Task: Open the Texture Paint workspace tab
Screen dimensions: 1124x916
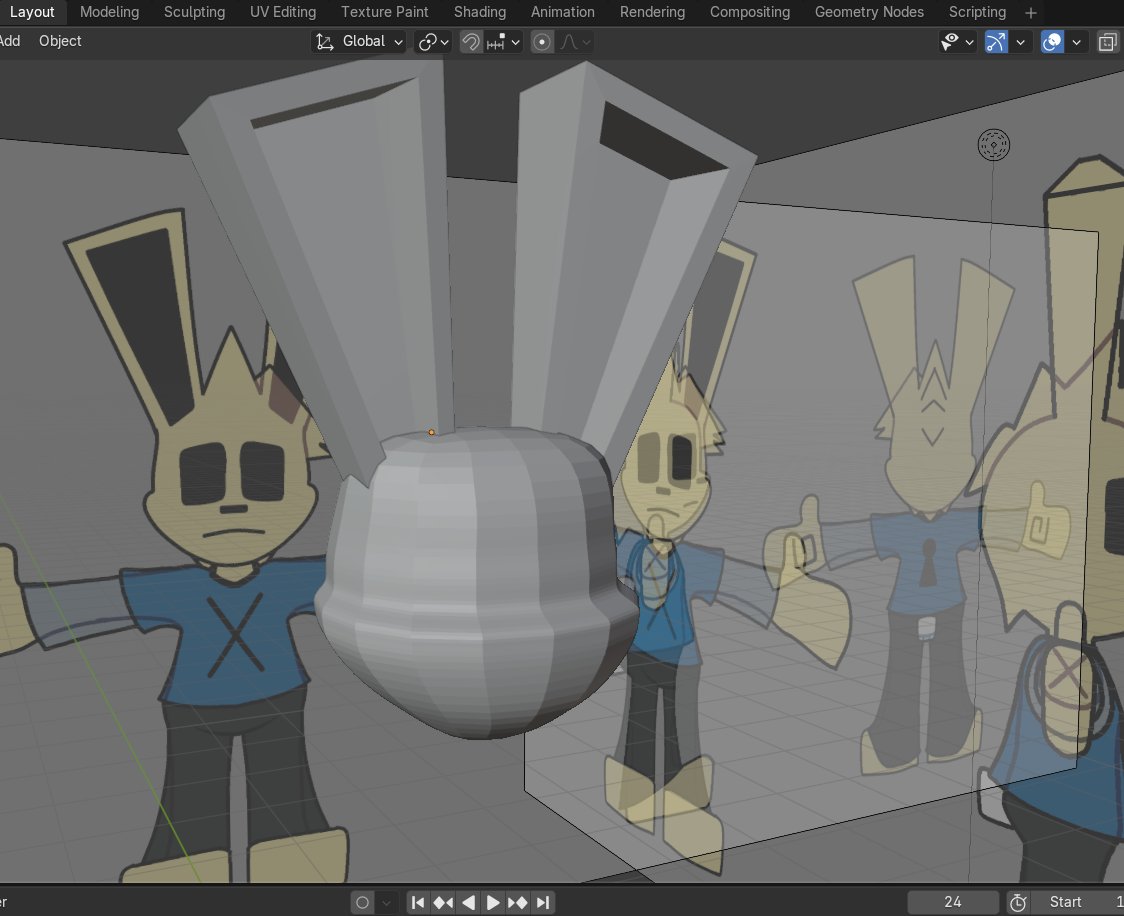Action: point(384,12)
